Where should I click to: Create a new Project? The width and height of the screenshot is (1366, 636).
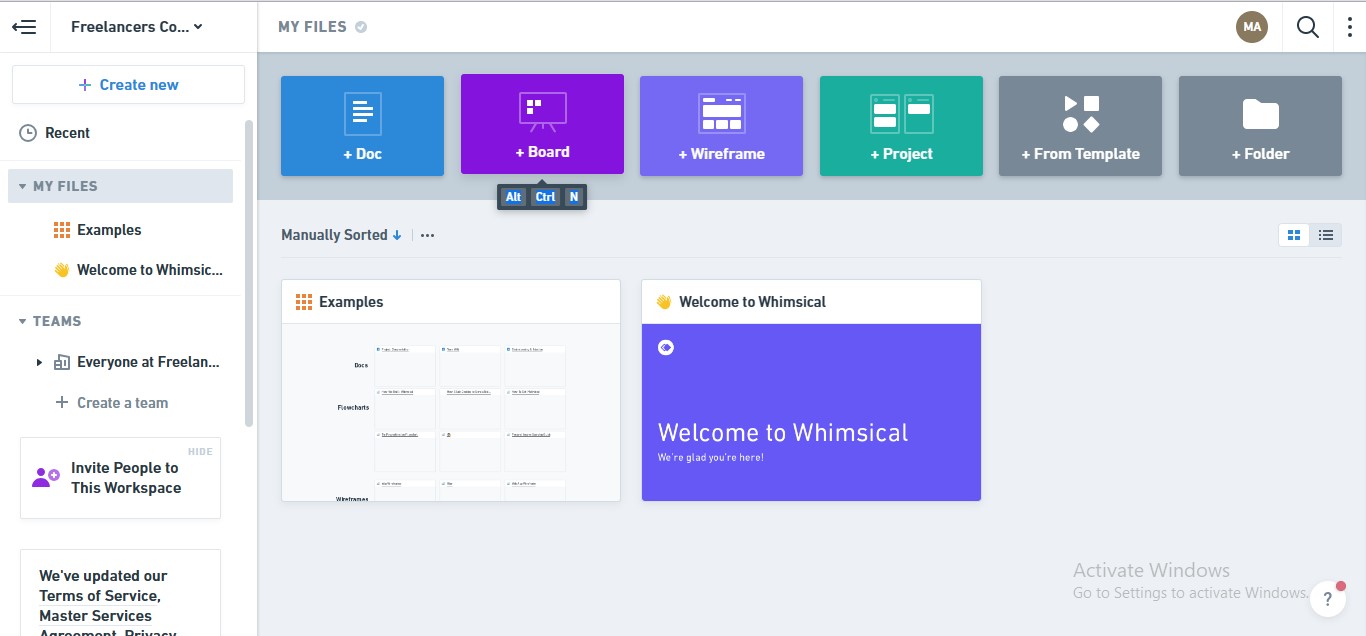(901, 126)
